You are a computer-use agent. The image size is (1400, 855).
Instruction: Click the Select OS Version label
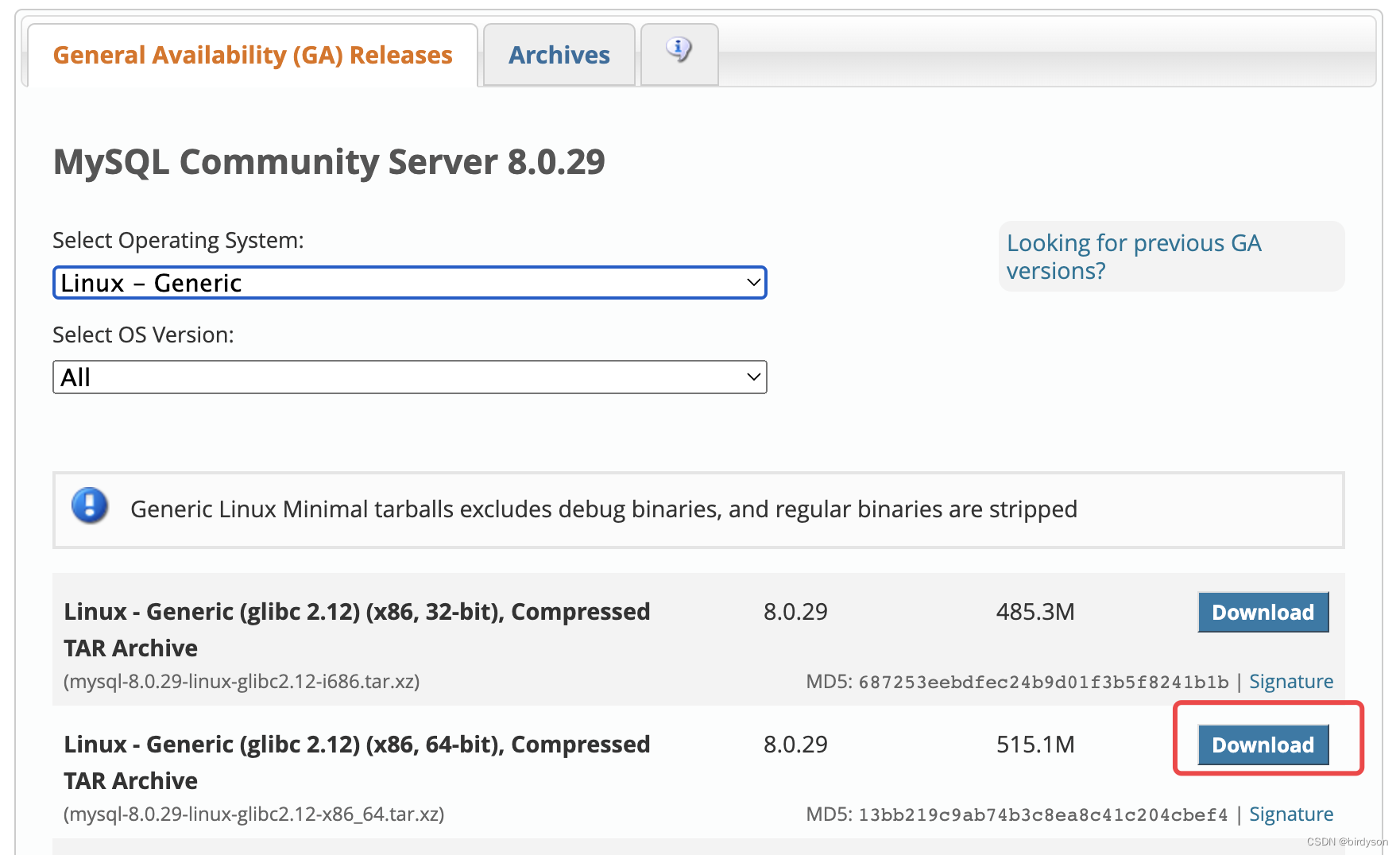click(143, 335)
